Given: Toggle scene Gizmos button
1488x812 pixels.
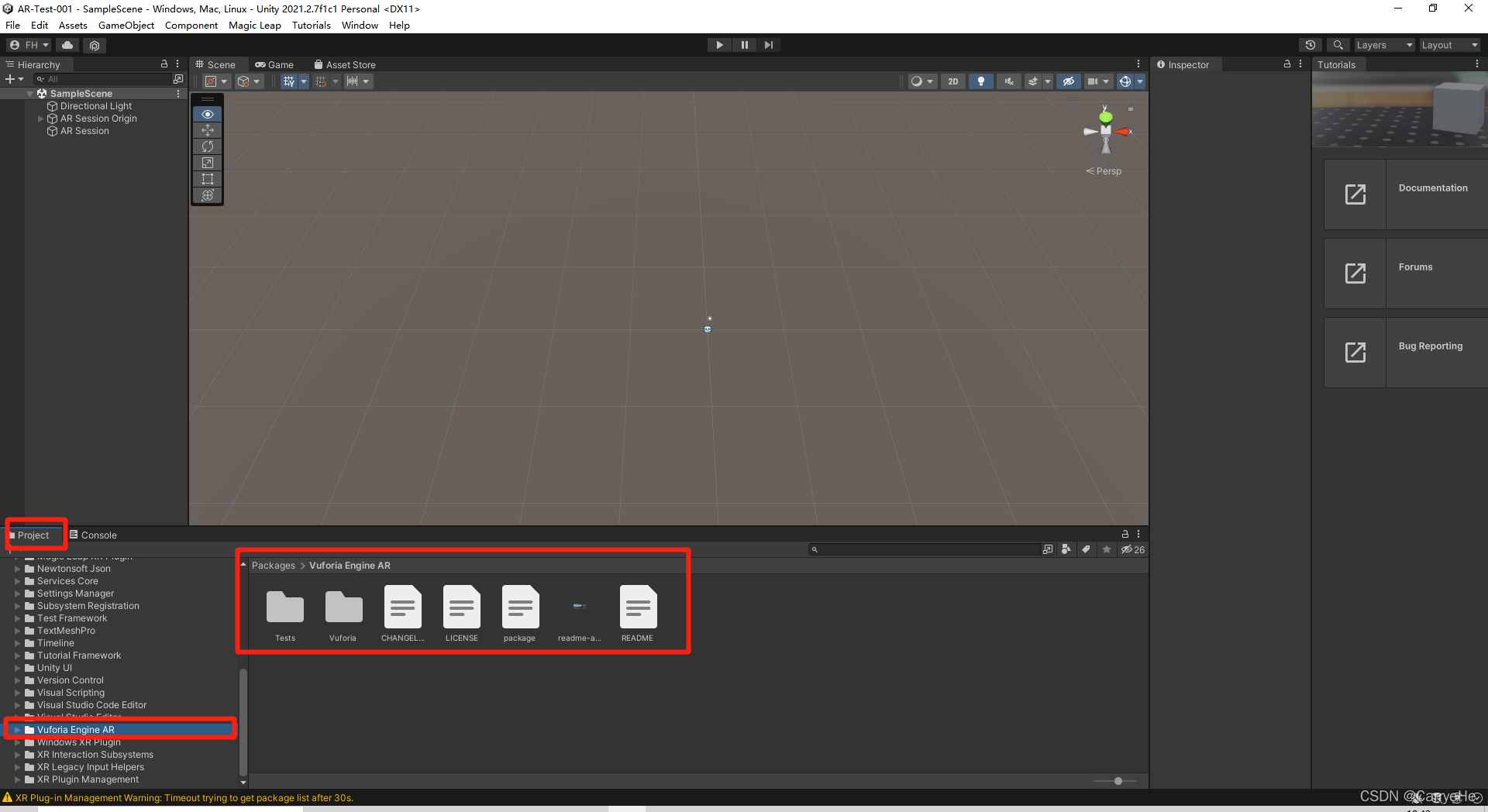Looking at the screenshot, I should click(1125, 81).
